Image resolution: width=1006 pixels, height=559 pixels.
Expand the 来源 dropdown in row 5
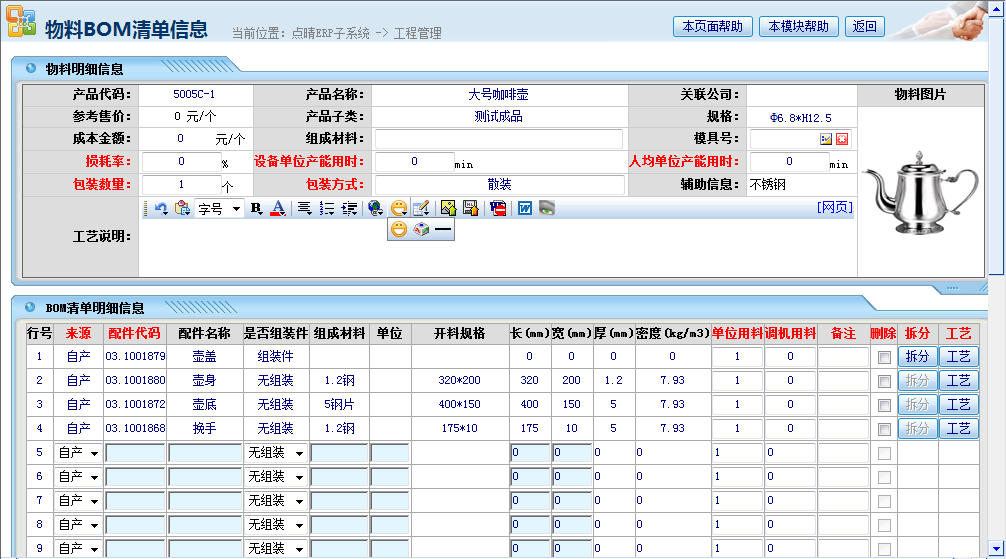tap(78, 453)
